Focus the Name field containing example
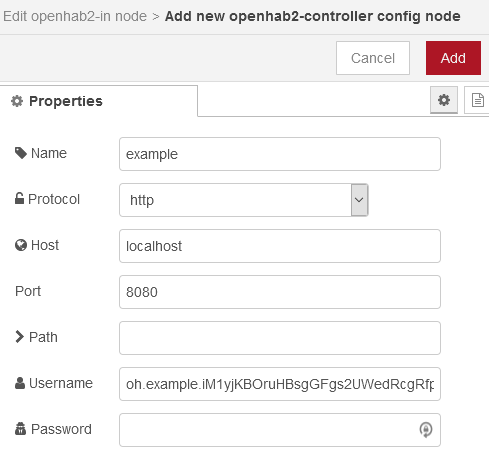The height and width of the screenshot is (457, 489). point(280,154)
